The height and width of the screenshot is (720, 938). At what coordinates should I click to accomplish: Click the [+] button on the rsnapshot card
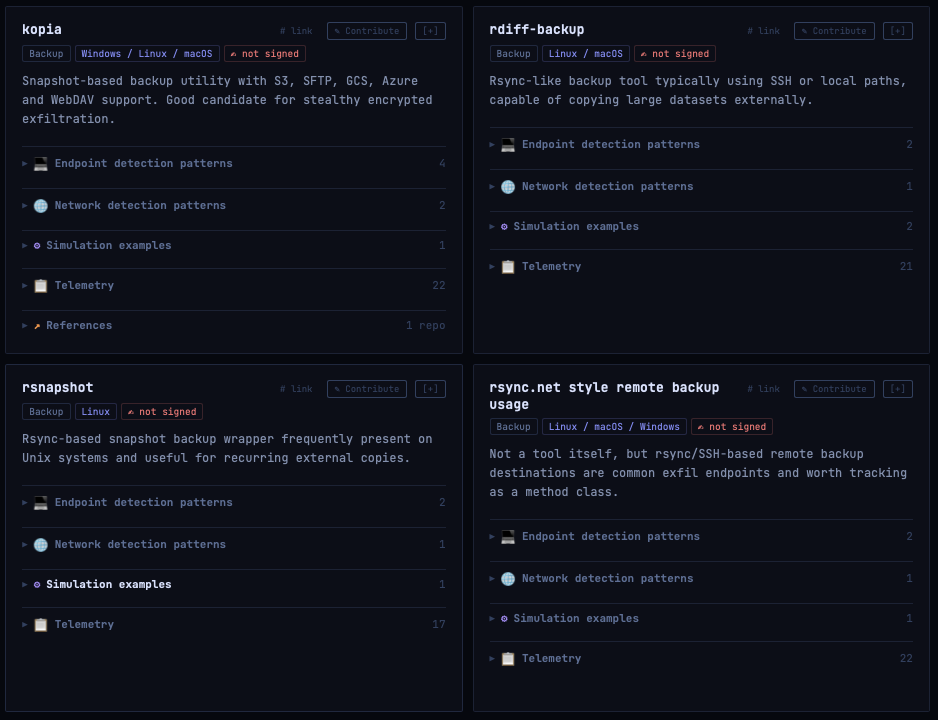430,389
